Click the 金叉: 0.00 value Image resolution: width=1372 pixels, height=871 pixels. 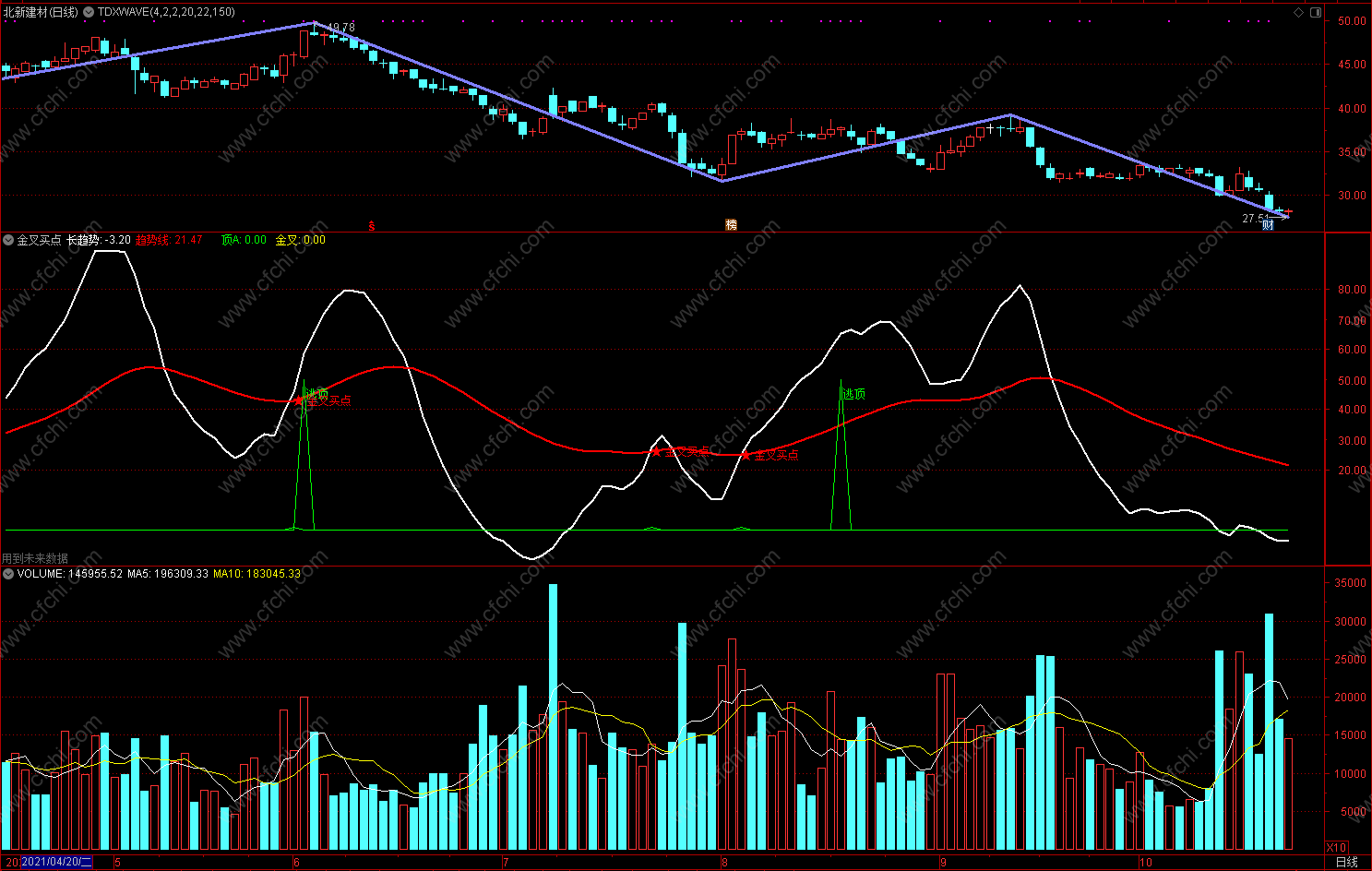301,240
